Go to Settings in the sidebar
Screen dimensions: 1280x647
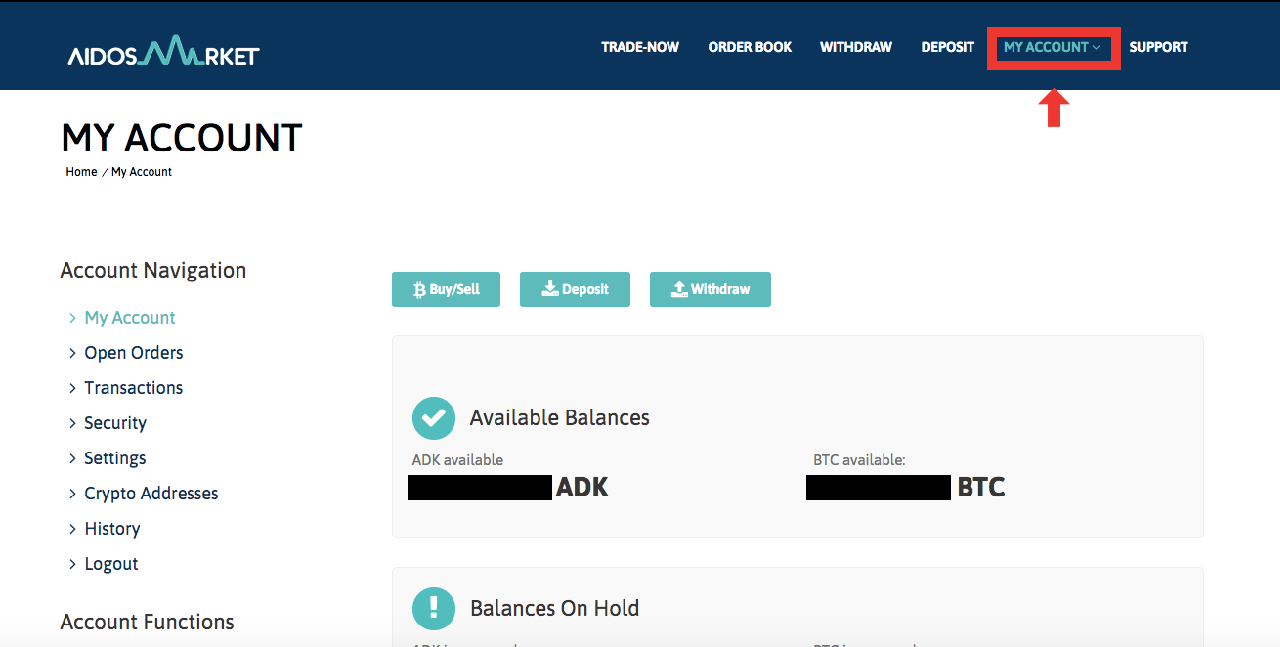(115, 458)
